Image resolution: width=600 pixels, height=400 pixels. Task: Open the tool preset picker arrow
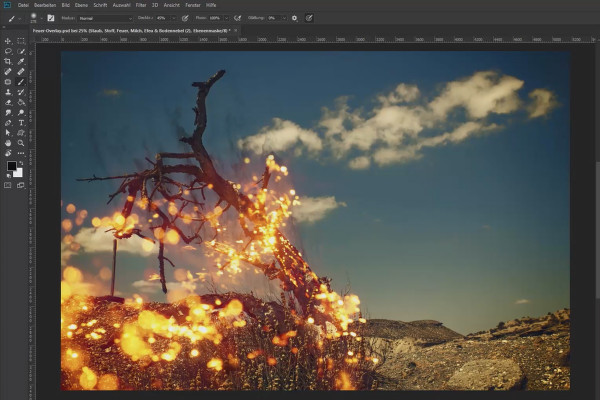point(20,18)
